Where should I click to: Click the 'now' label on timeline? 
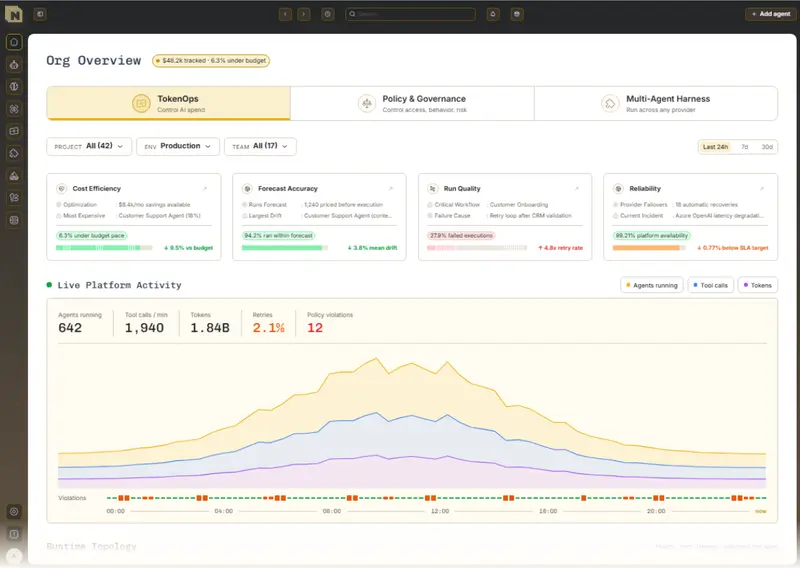760,511
